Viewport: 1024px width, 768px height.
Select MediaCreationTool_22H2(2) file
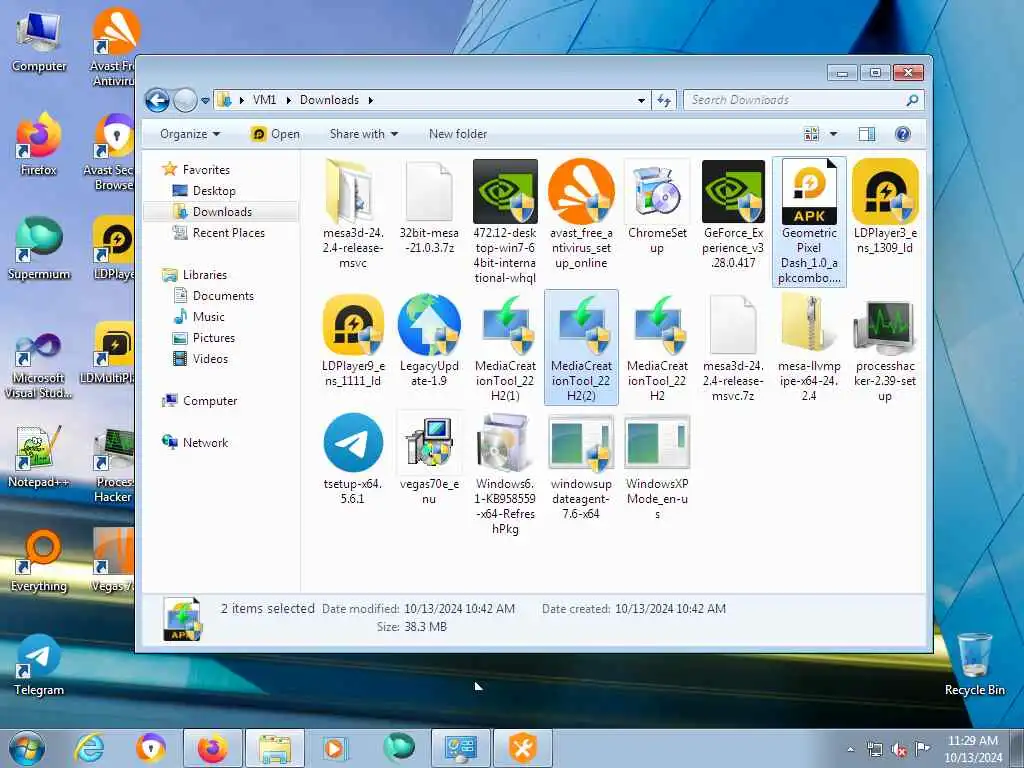tap(581, 347)
